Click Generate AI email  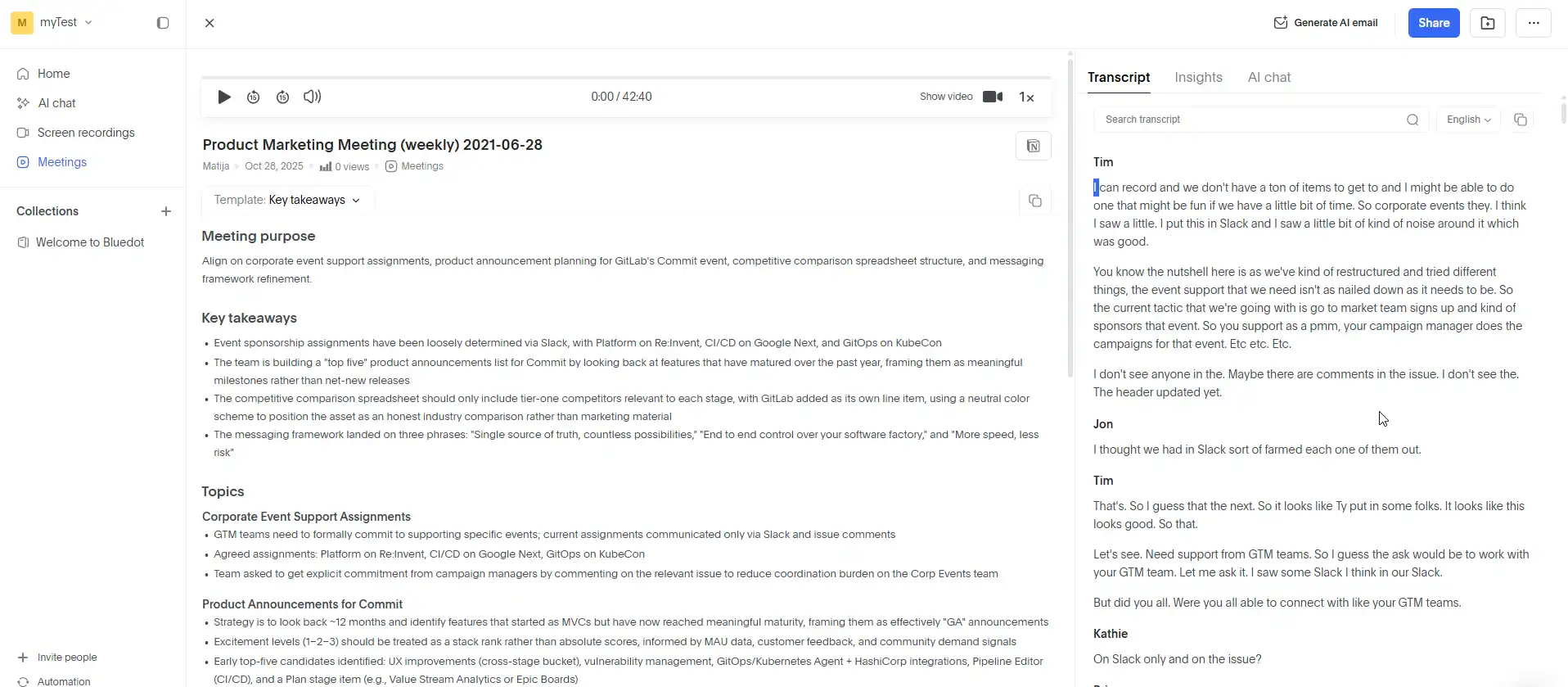pyautogui.click(x=1326, y=23)
